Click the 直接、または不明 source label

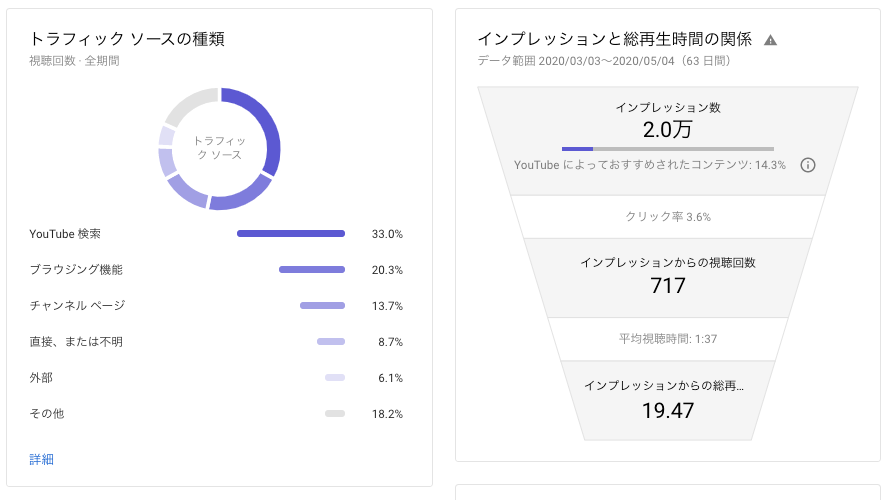76,342
